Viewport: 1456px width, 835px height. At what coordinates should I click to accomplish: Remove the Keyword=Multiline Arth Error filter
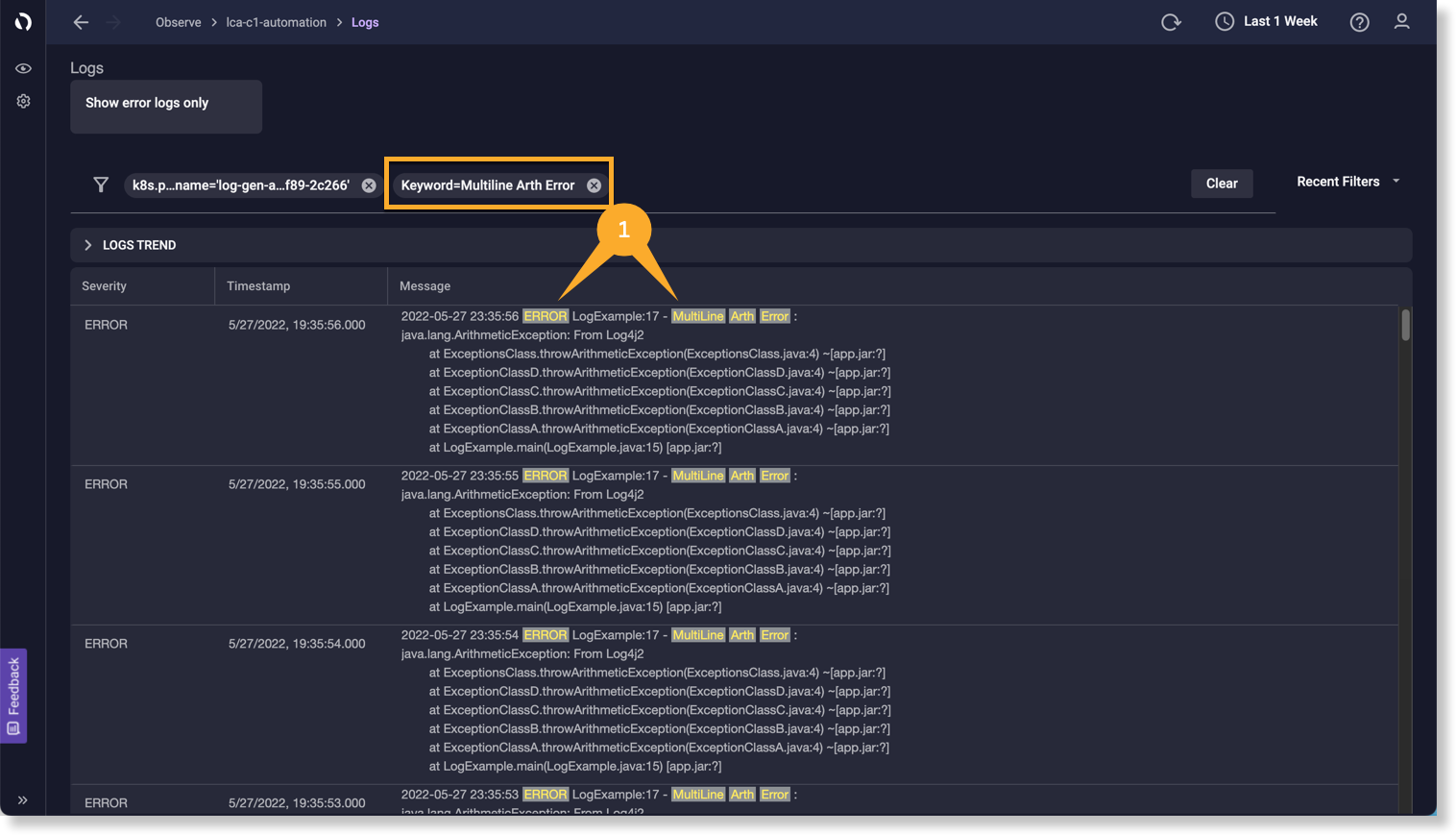click(594, 185)
